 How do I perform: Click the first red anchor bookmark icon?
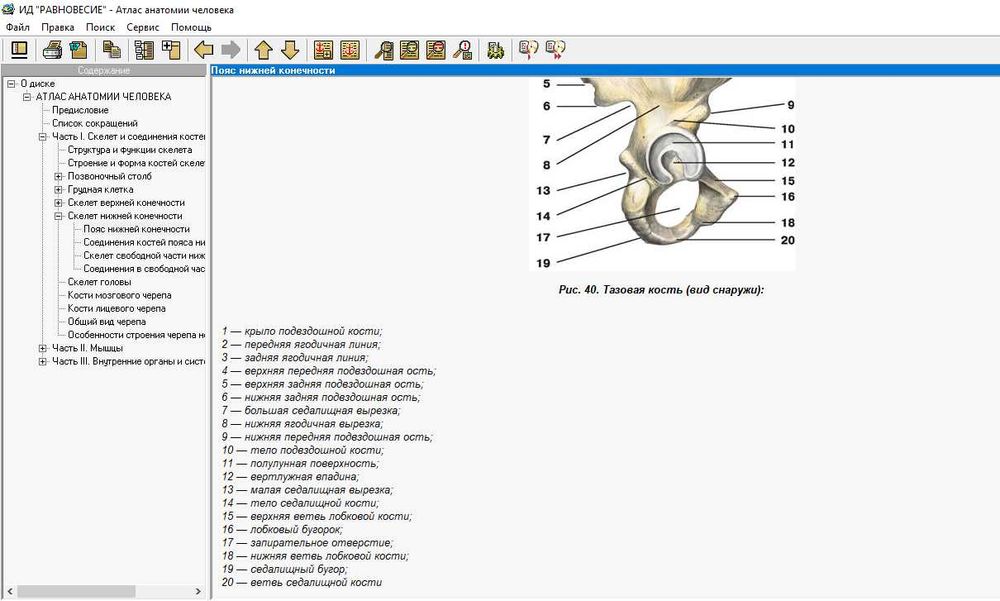tap(323, 49)
